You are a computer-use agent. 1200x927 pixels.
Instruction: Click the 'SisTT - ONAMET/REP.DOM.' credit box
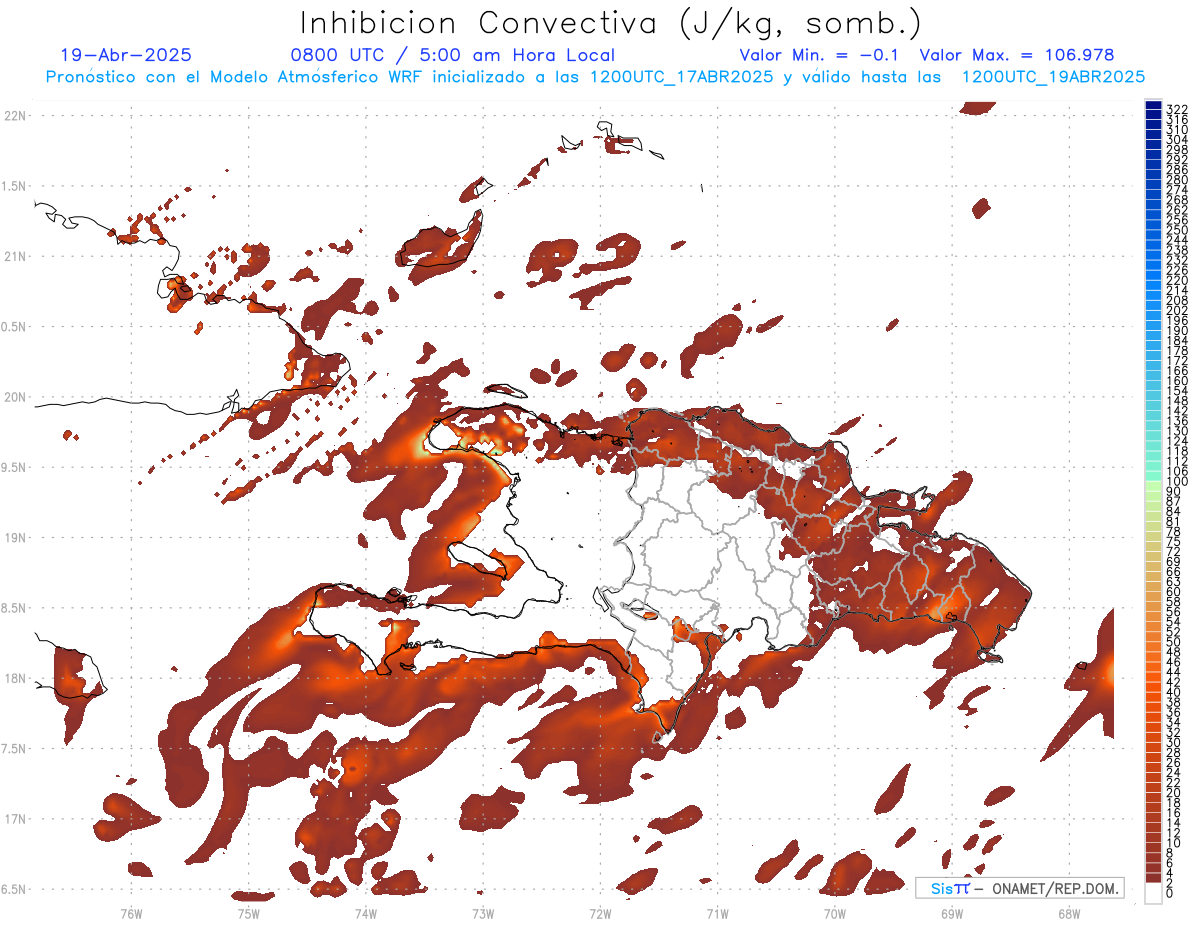pos(1019,888)
